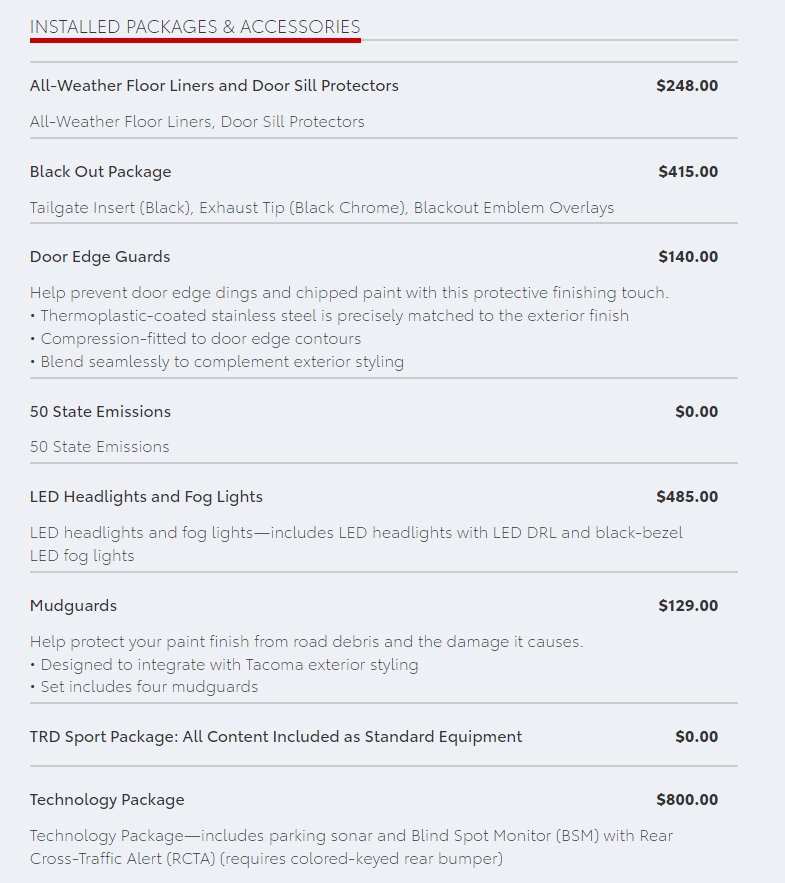785x883 pixels.
Task: Click the Set includes four mudguards line
Action: 144,687
